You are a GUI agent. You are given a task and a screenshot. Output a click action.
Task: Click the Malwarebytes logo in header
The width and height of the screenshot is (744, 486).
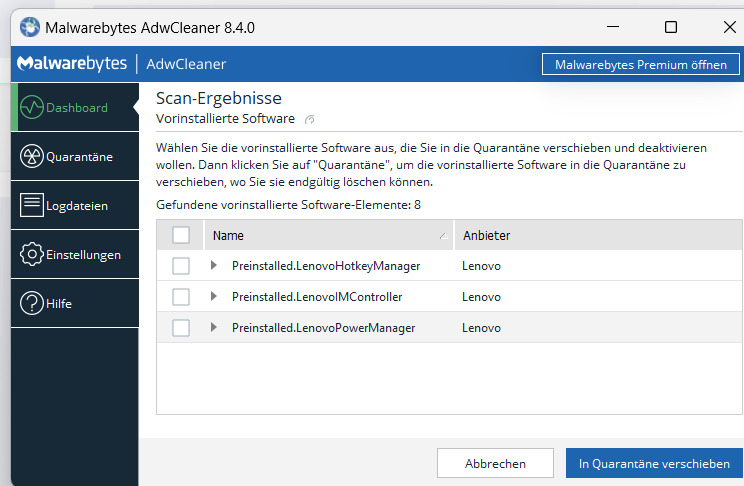coord(70,64)
